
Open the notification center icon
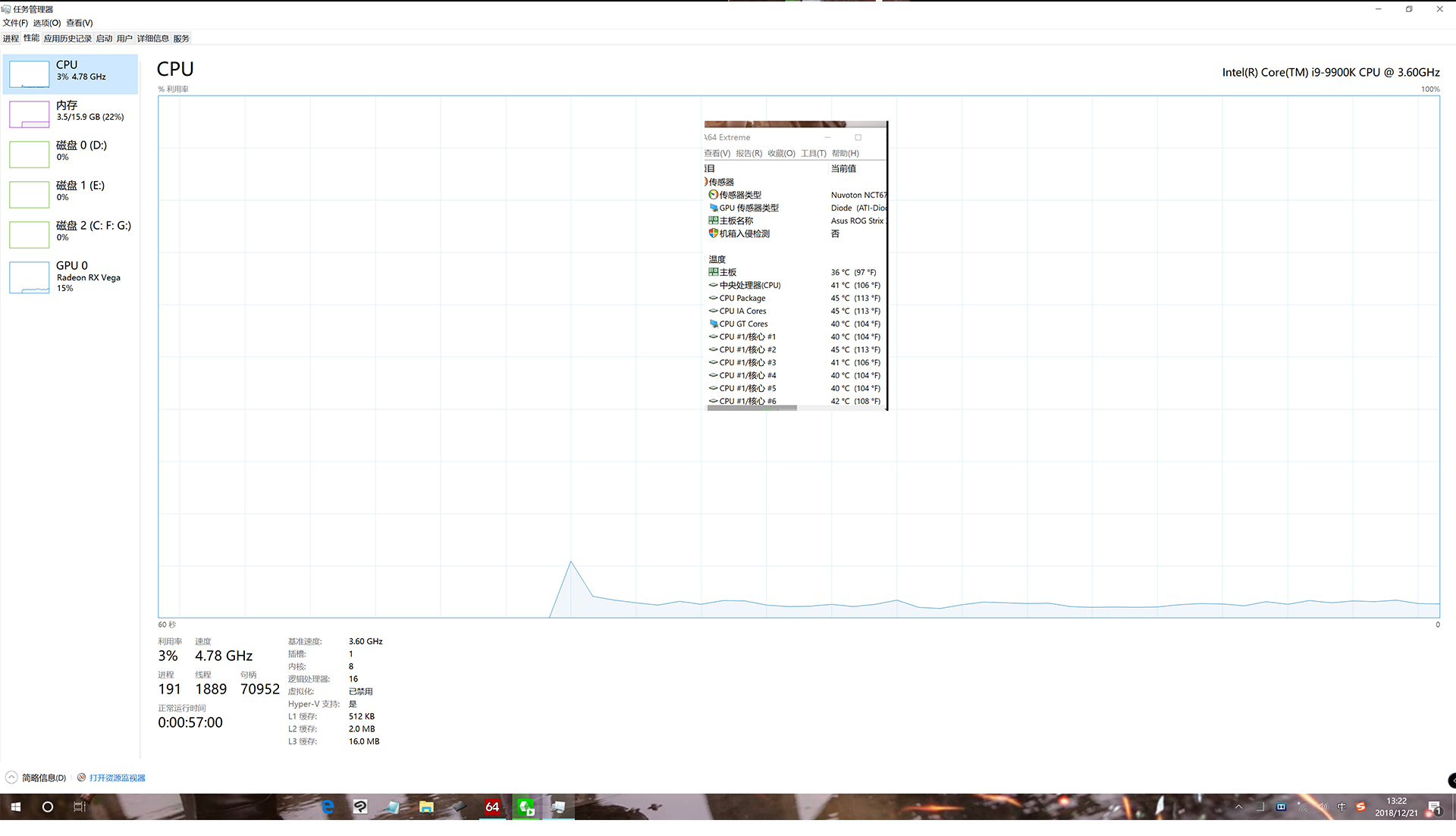(x=1434, y=808)
